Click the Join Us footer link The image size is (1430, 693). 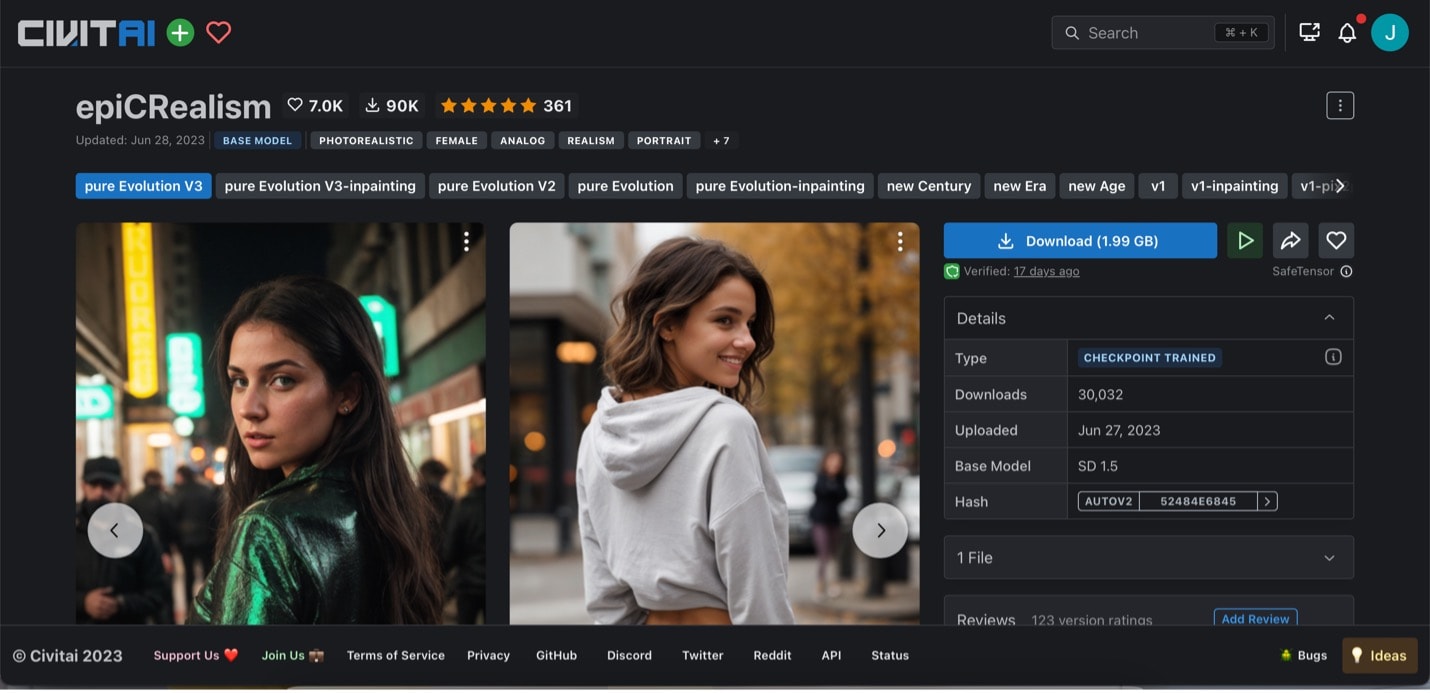coord(293,655)
